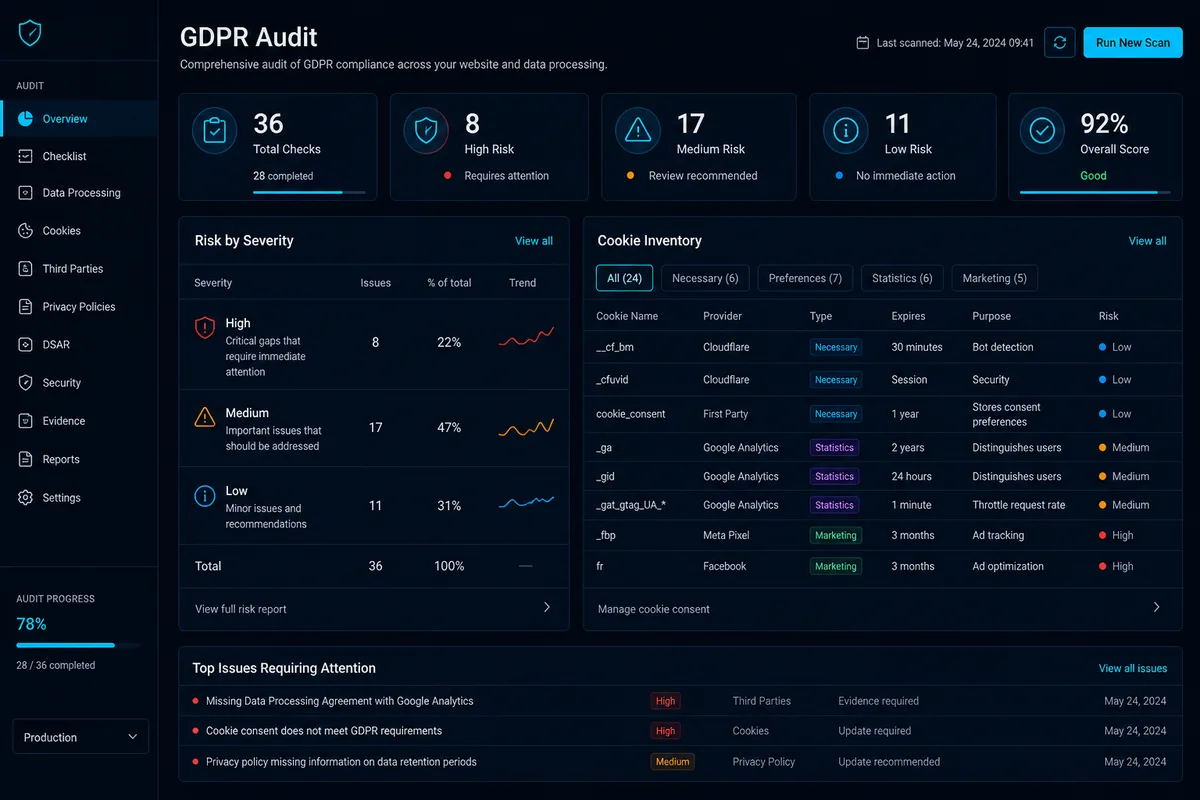
Task: Select the All (24) cookie tab
Action: coord(625,278)
